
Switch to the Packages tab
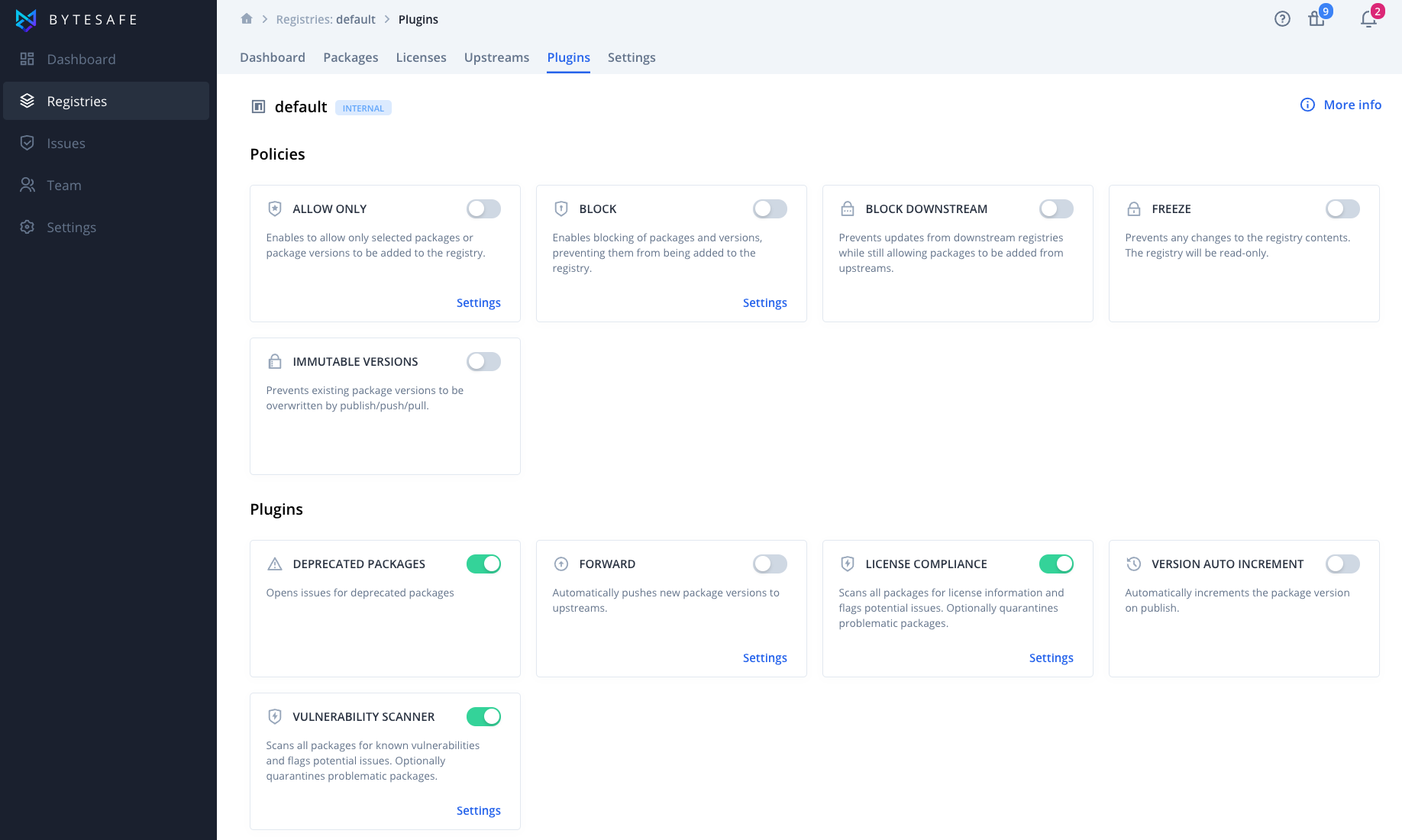click(x=350, y=57)
